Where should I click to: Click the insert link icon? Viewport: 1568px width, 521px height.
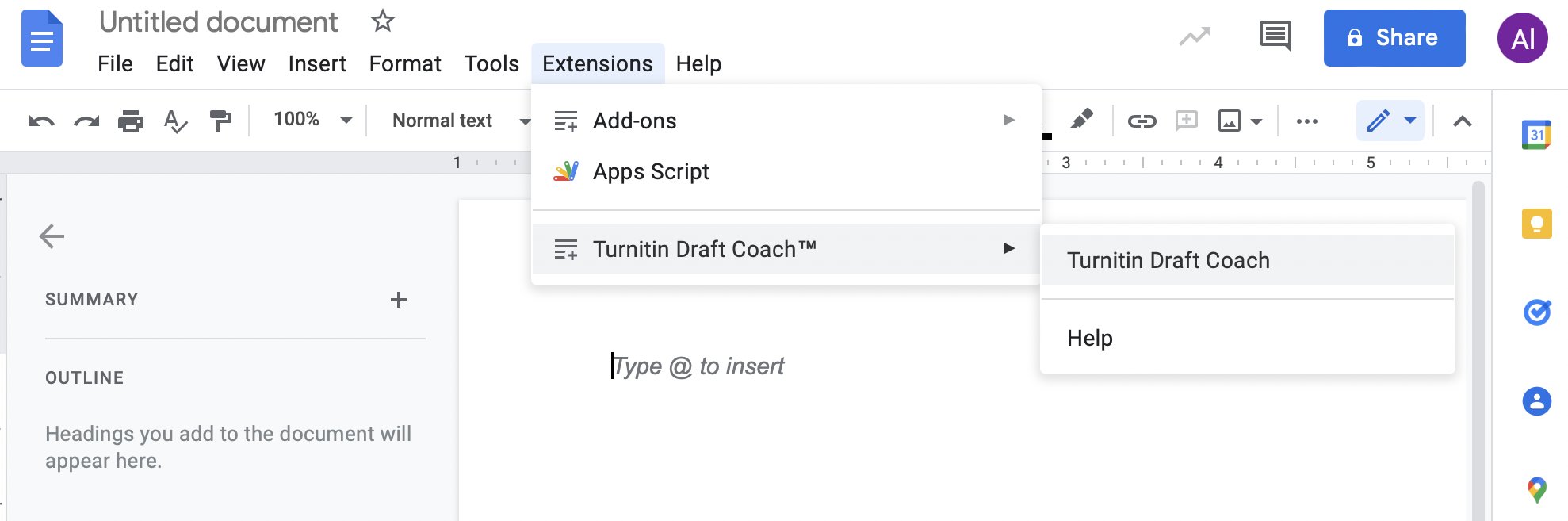(1142, 121)
